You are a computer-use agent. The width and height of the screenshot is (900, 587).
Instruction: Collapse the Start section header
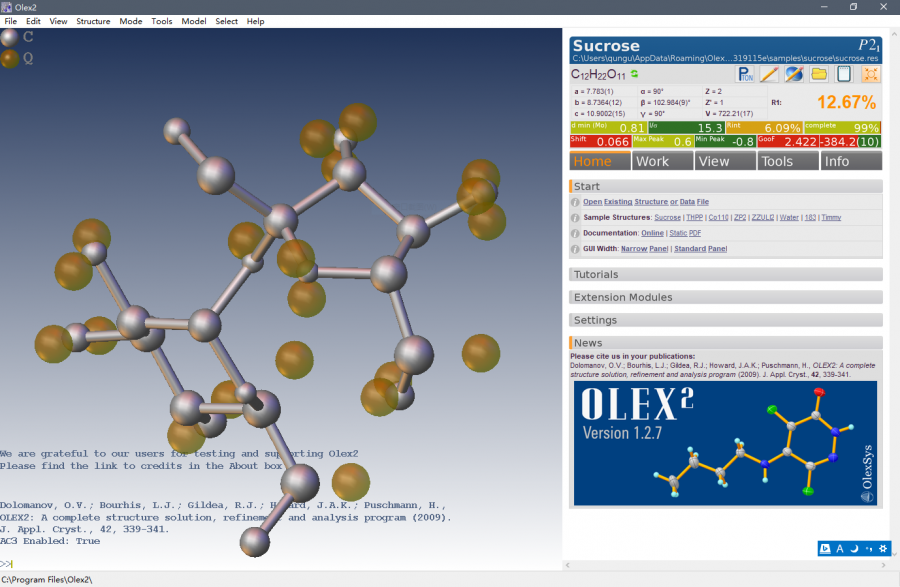pos(726,186)
